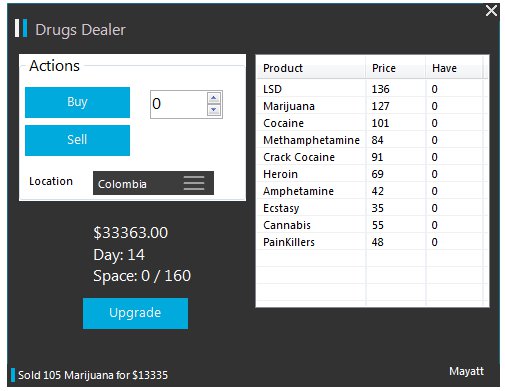505x391 pixels.
Task: Select the Marijuana product row
Action: (x=373, y=106)
